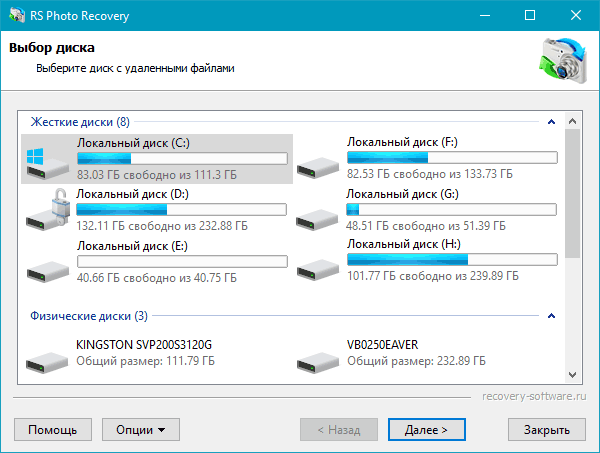Screen dimensions: 600x453
Task: Click the Закрыть button
Action: tap(547, 430)
